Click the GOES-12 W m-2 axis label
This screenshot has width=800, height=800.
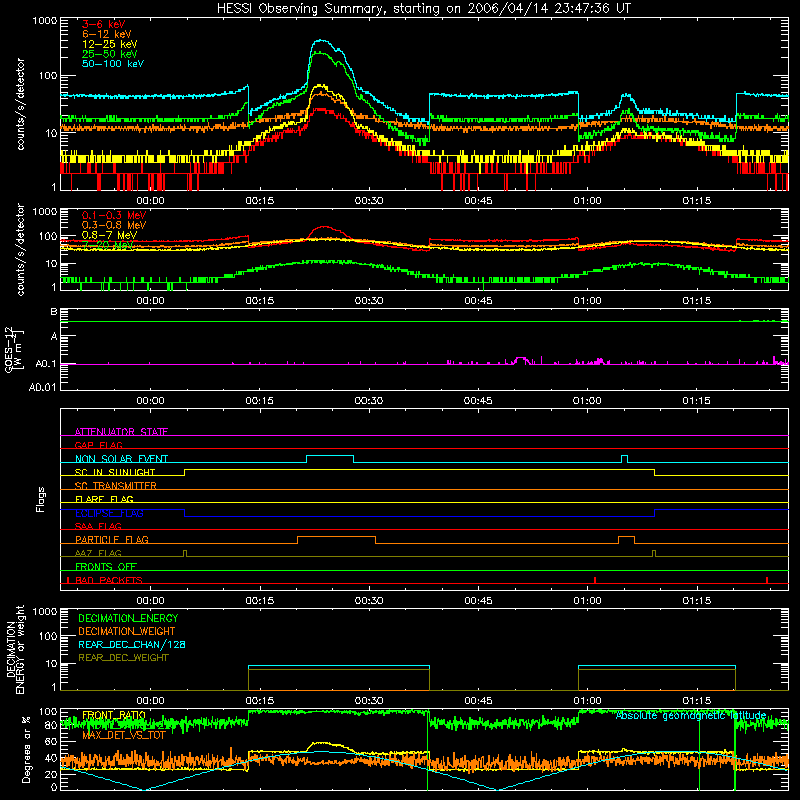point(14,349)
